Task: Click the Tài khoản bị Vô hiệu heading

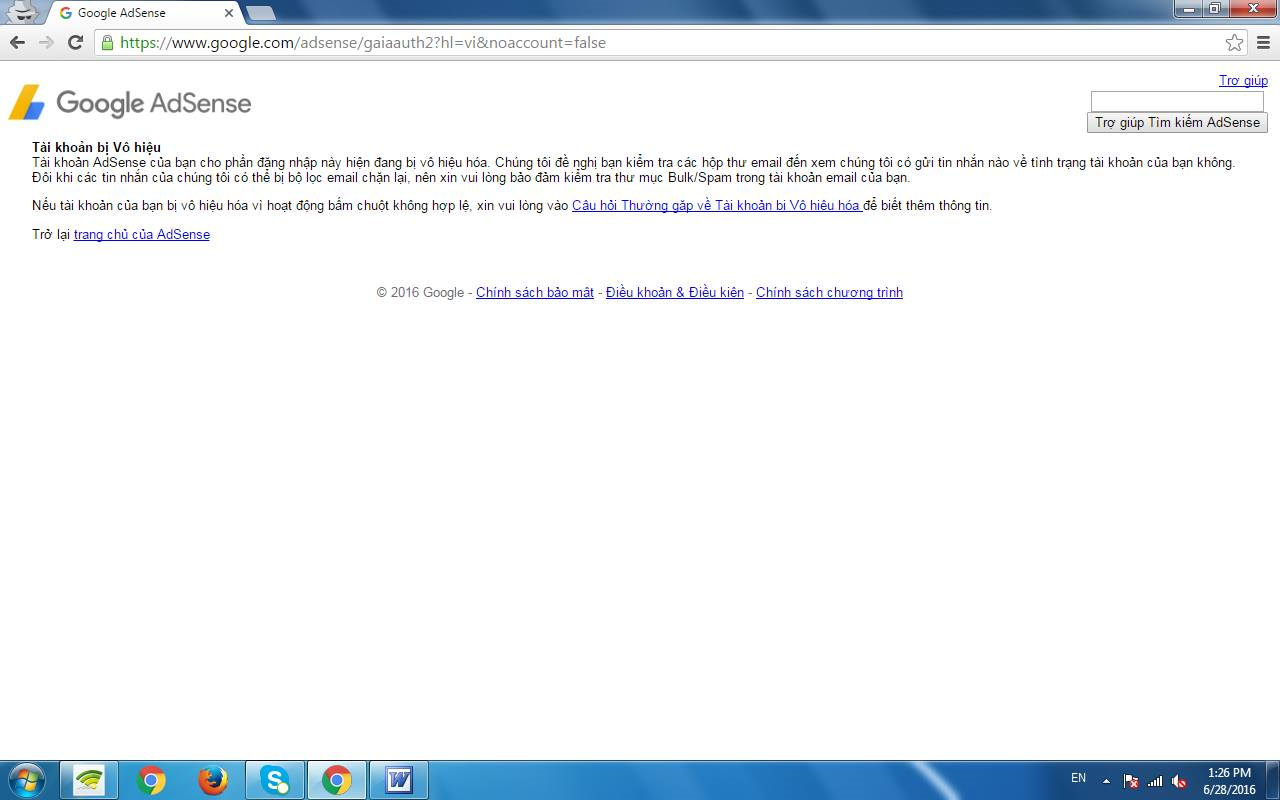Action: coord(96,147)
